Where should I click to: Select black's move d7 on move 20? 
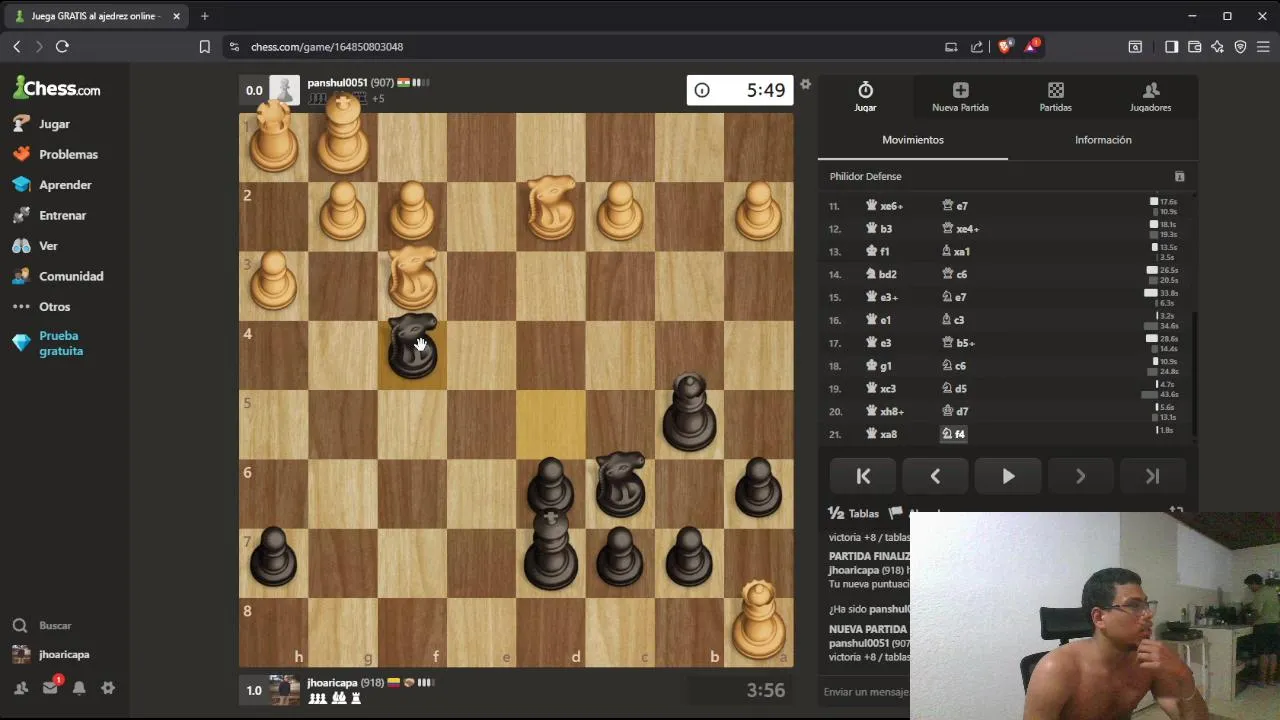click(x=955, y=411)
